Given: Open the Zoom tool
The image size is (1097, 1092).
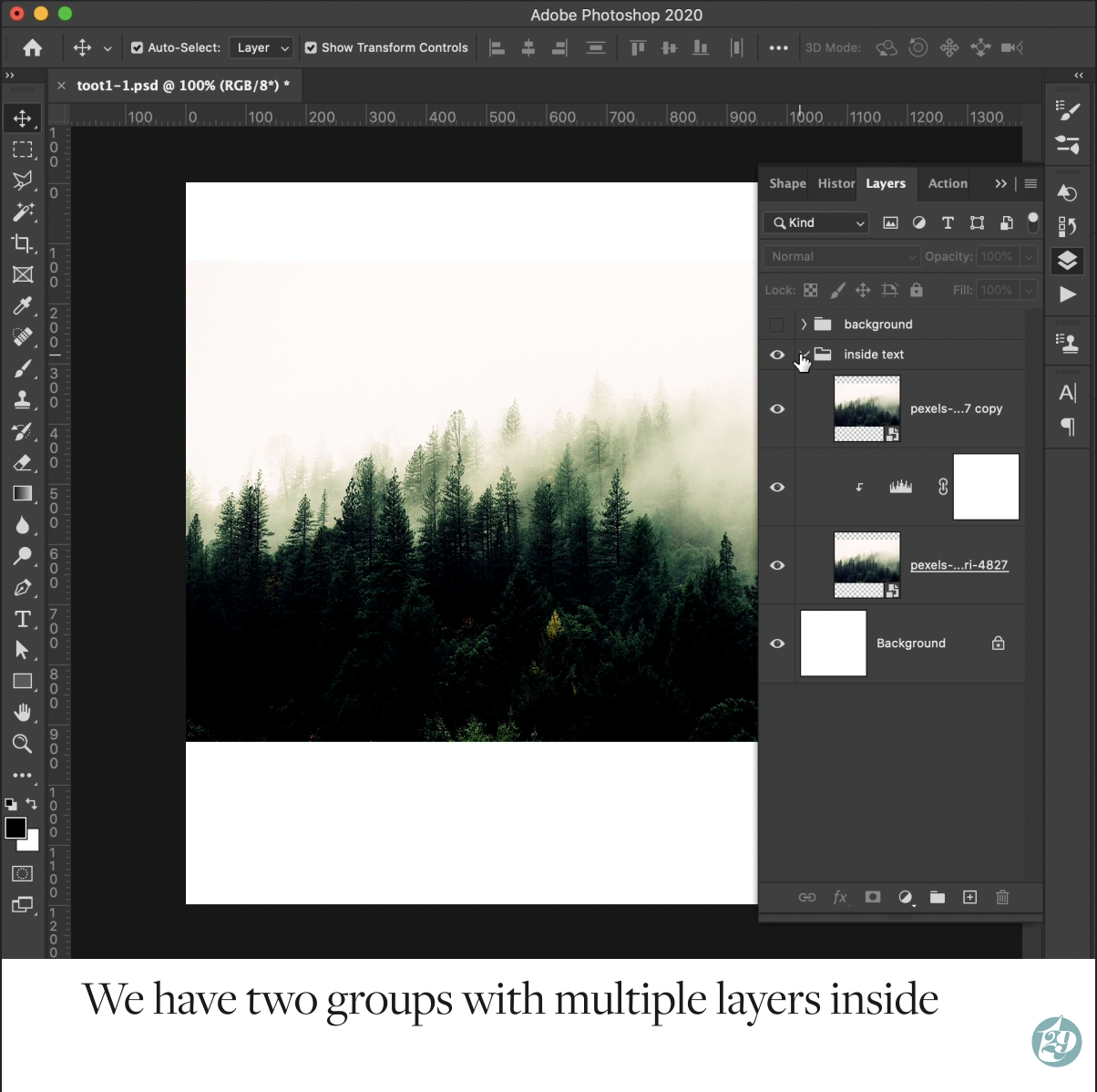Looking at the screenshot, I should tap(23, 744).
